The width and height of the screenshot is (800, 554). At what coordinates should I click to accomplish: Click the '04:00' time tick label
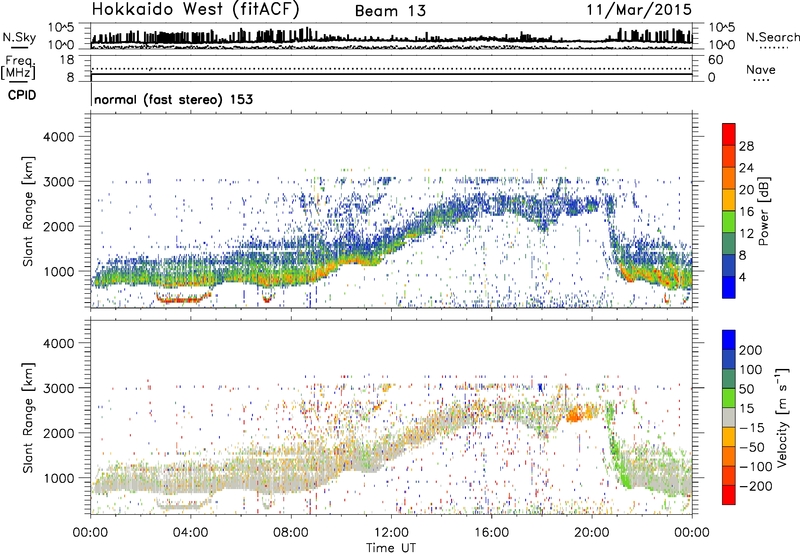(191, 533)
